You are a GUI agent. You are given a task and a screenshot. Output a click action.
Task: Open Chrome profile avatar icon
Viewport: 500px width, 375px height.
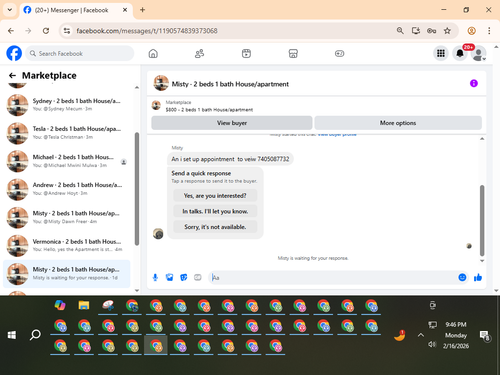(471, 31)
